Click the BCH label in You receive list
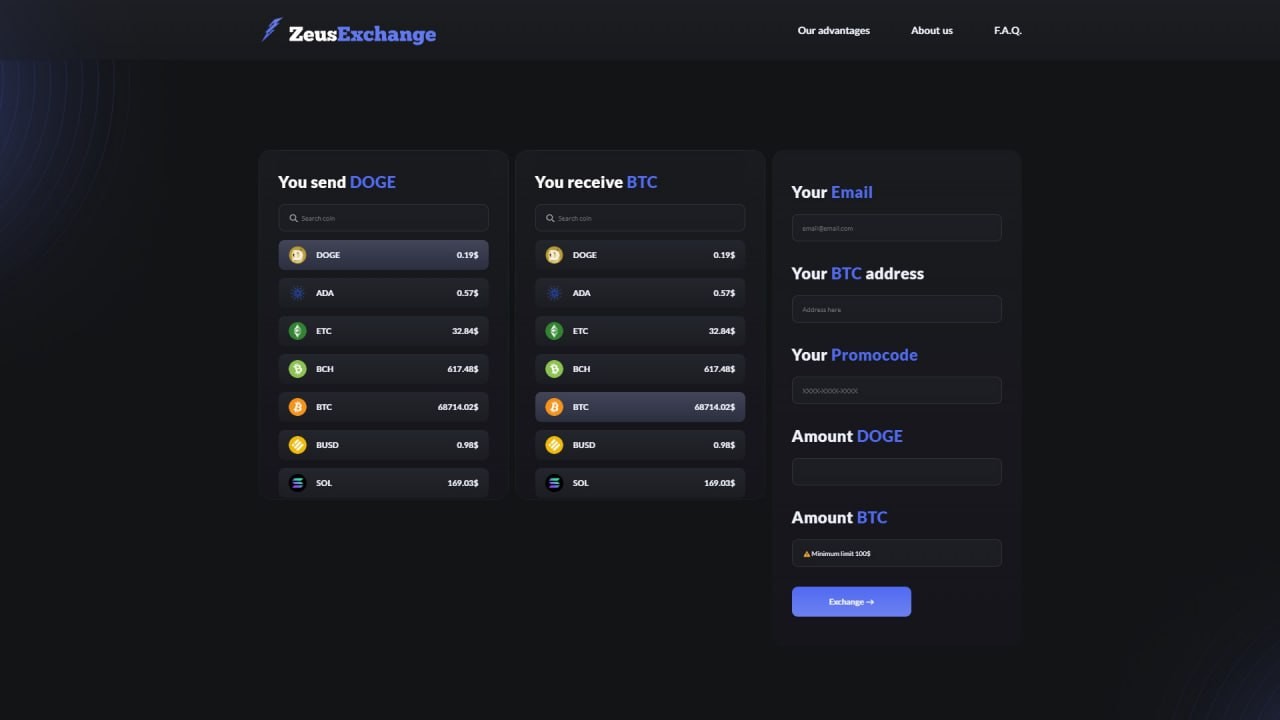This screenshot has height=720, width=1280. [582, 369]
